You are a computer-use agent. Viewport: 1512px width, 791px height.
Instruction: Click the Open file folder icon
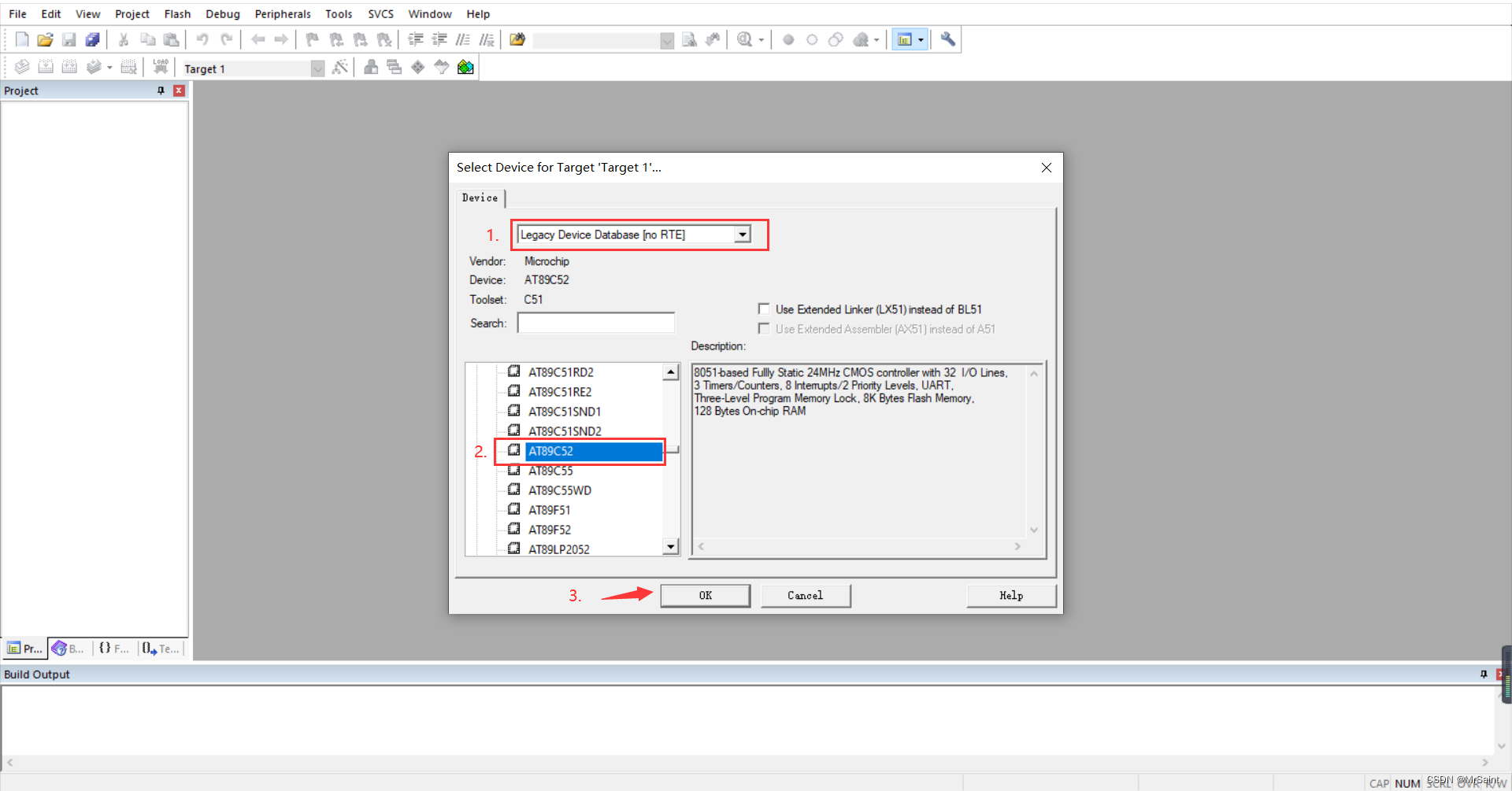46,39
